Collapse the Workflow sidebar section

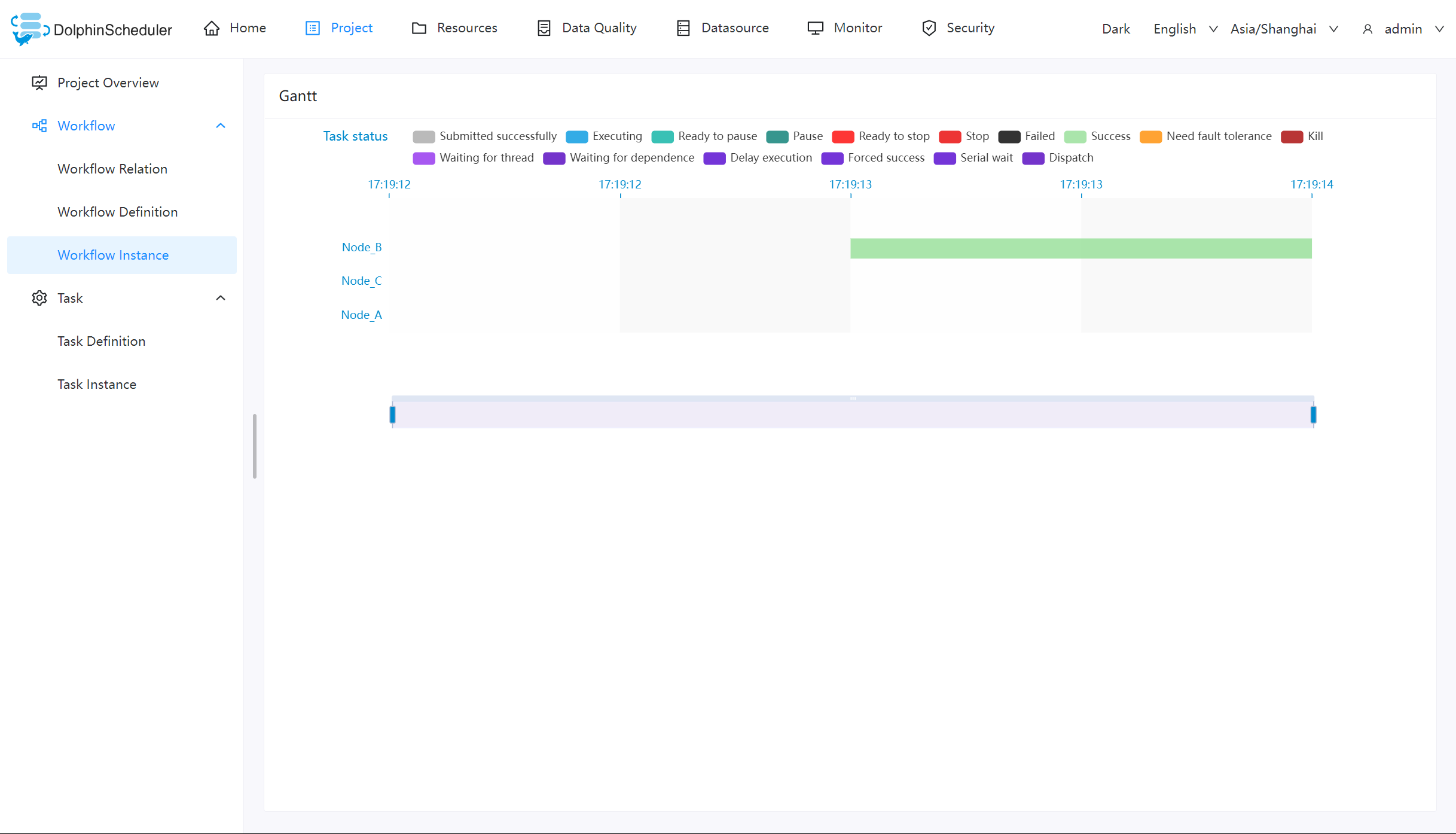pyautogui.click(x=220, y=126)
